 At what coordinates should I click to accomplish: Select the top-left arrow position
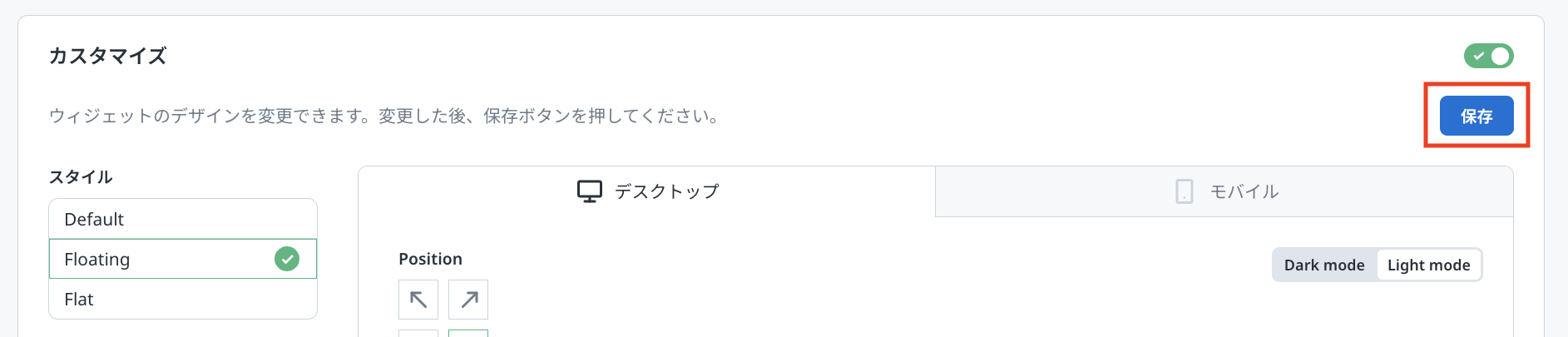click(418, 300)
